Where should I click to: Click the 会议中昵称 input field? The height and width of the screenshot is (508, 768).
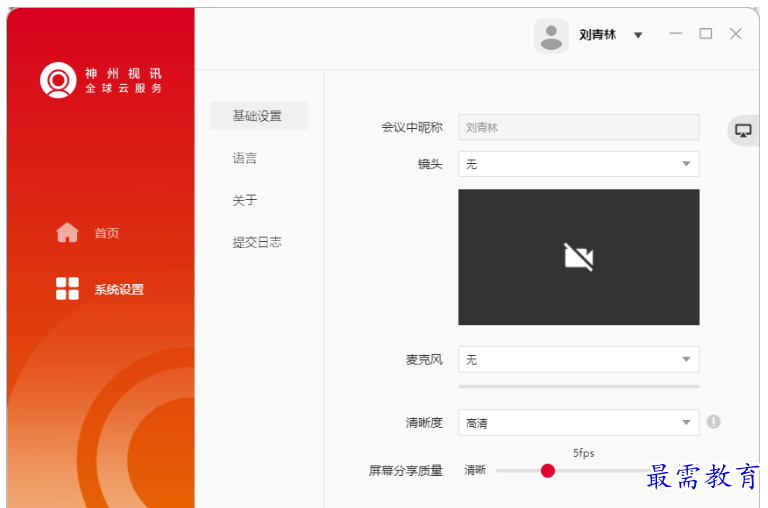pyautogui.click(x=578, y=127)
